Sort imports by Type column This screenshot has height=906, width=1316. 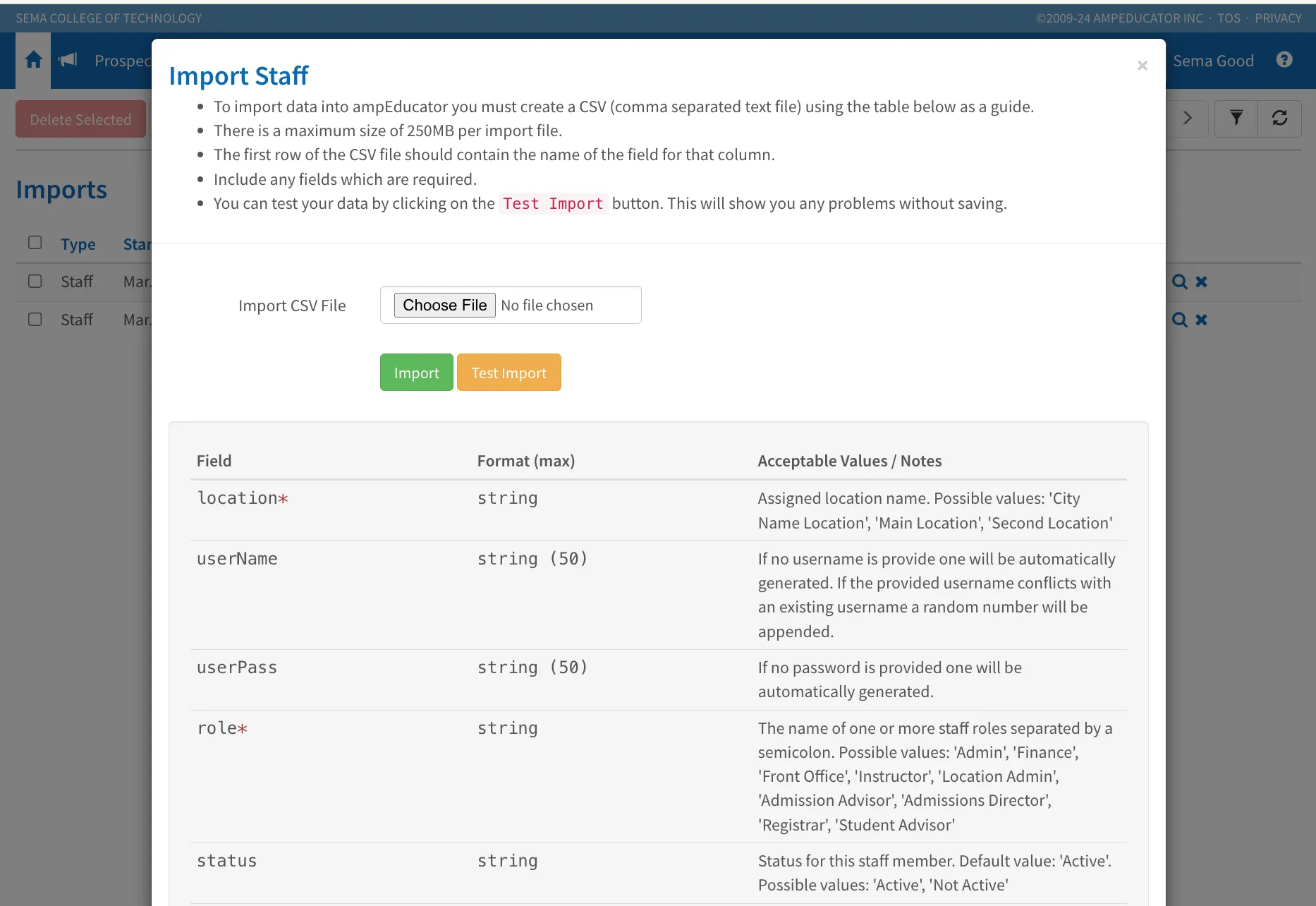point(78,244)
